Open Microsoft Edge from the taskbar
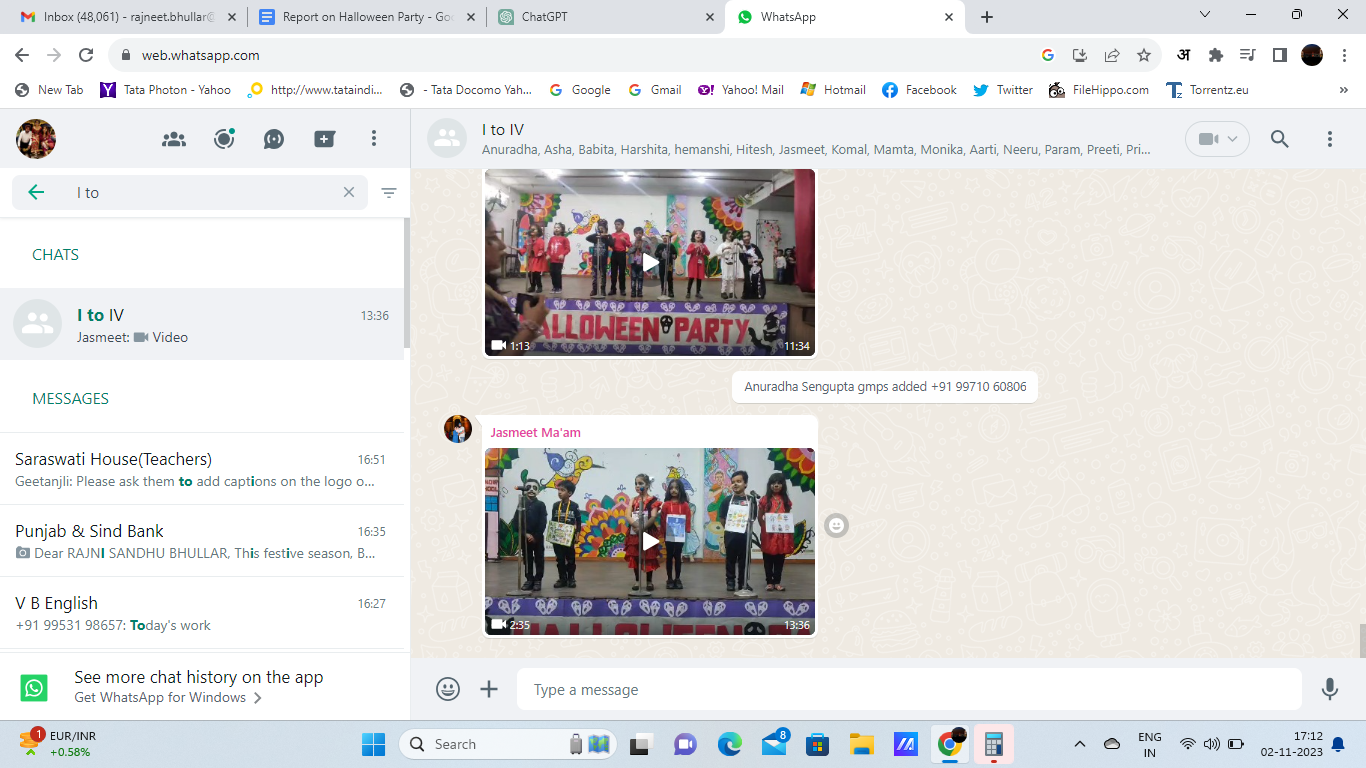This screenshot has height=768, width=1366. point(730,744)
